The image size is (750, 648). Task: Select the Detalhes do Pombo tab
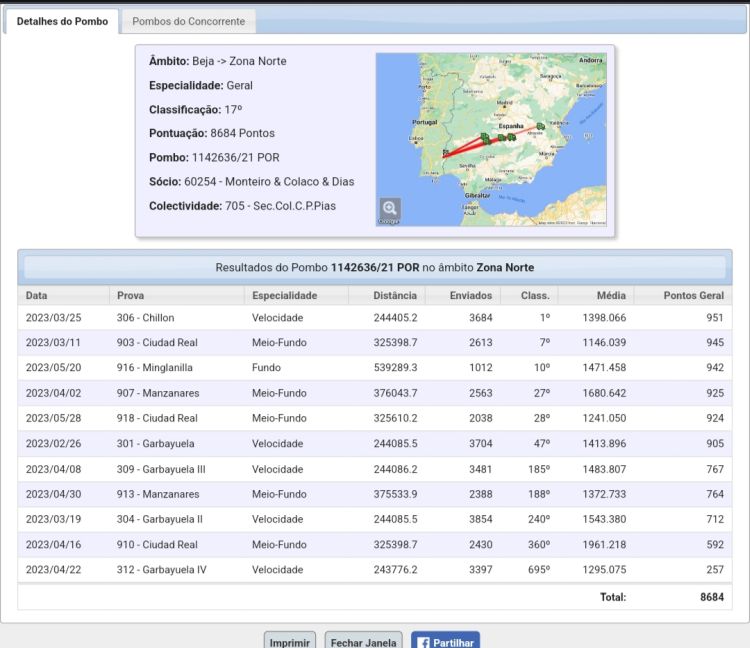[x=62, y=21]
